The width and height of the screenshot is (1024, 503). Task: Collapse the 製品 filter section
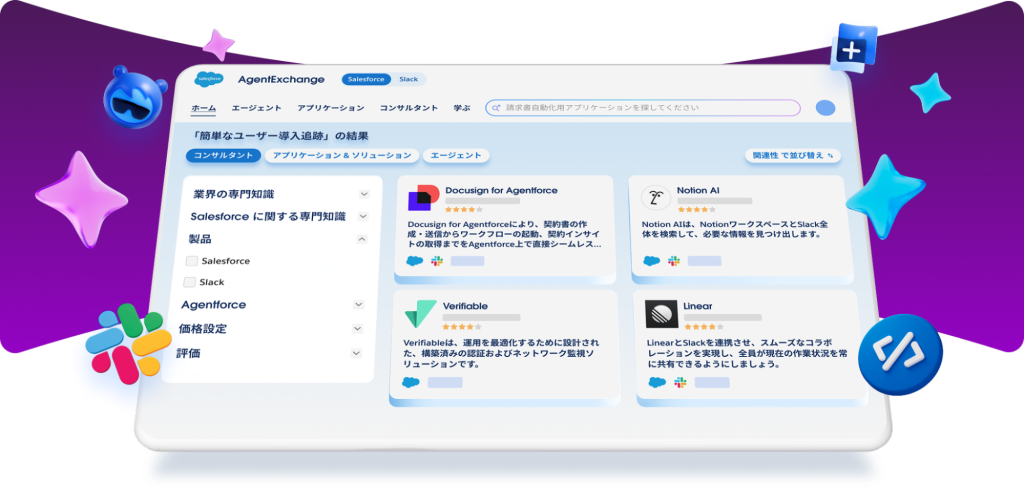[x=362, y=240]
